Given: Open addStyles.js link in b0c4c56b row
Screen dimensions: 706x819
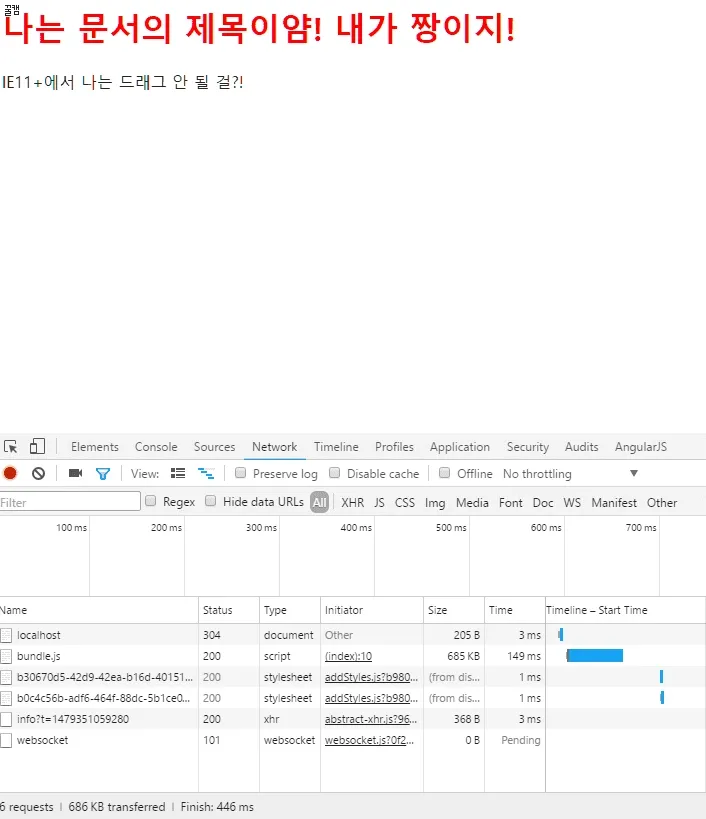Looking at the screenshot, I should point(371,698).
